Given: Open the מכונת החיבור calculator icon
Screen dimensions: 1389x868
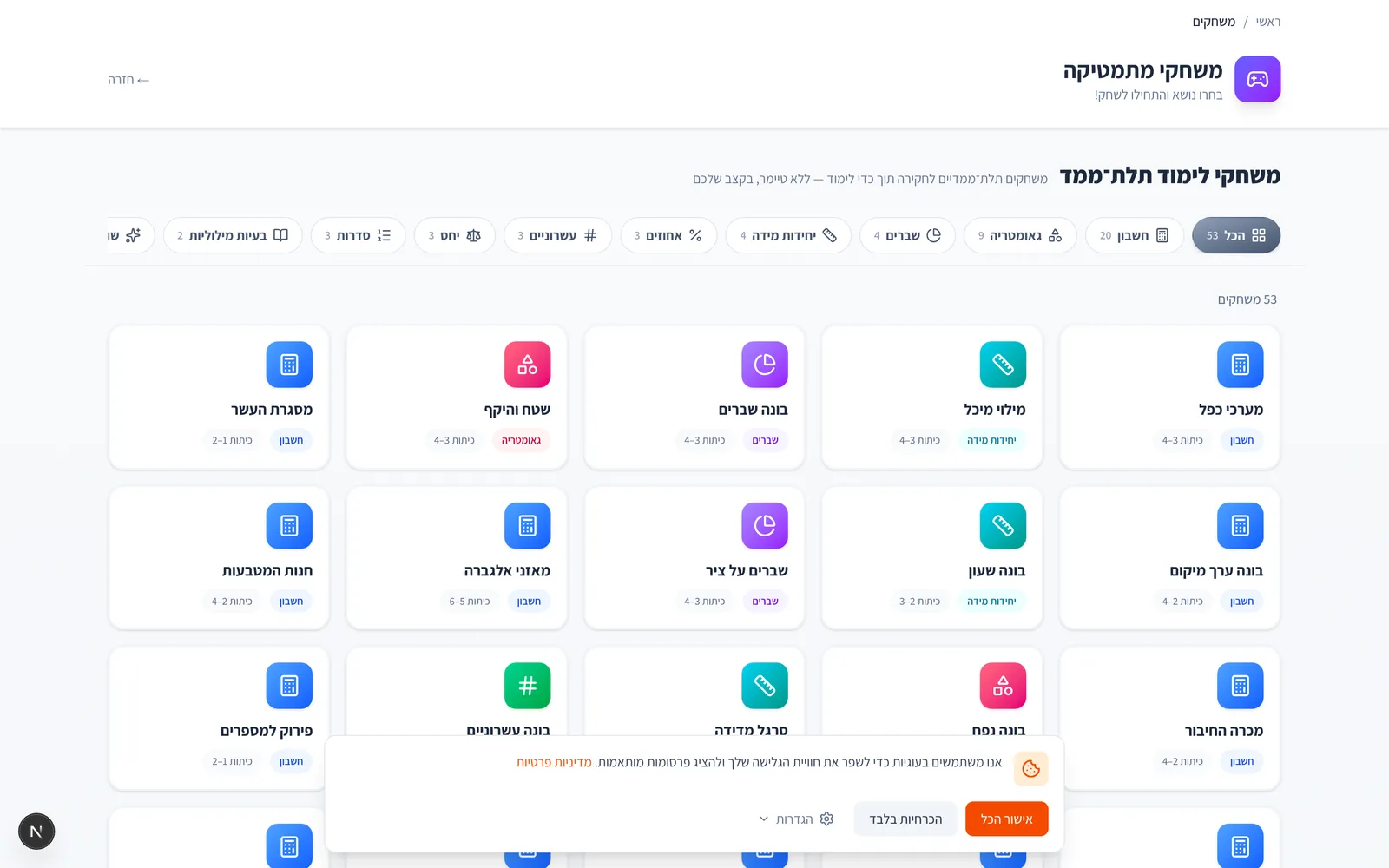Looking at the screenshot, I should (1240, 686).
